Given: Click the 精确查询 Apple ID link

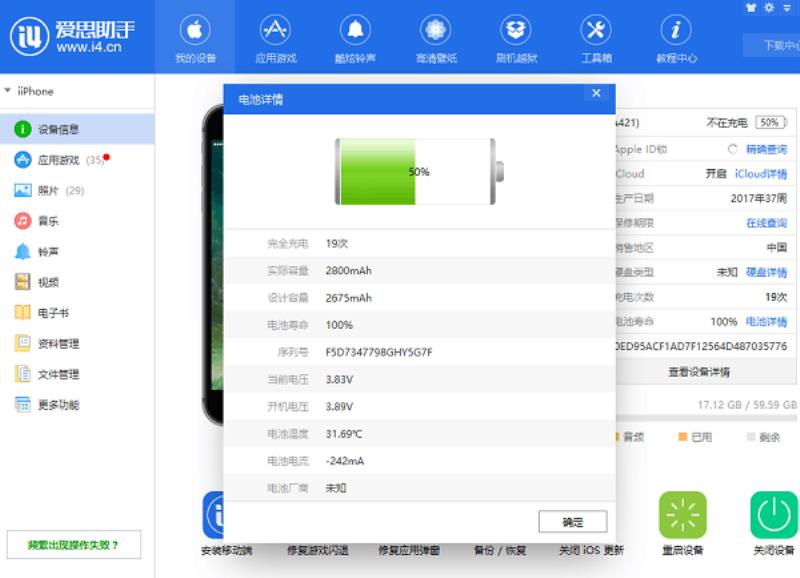Looking at the screenshot, I should (766, 149).
